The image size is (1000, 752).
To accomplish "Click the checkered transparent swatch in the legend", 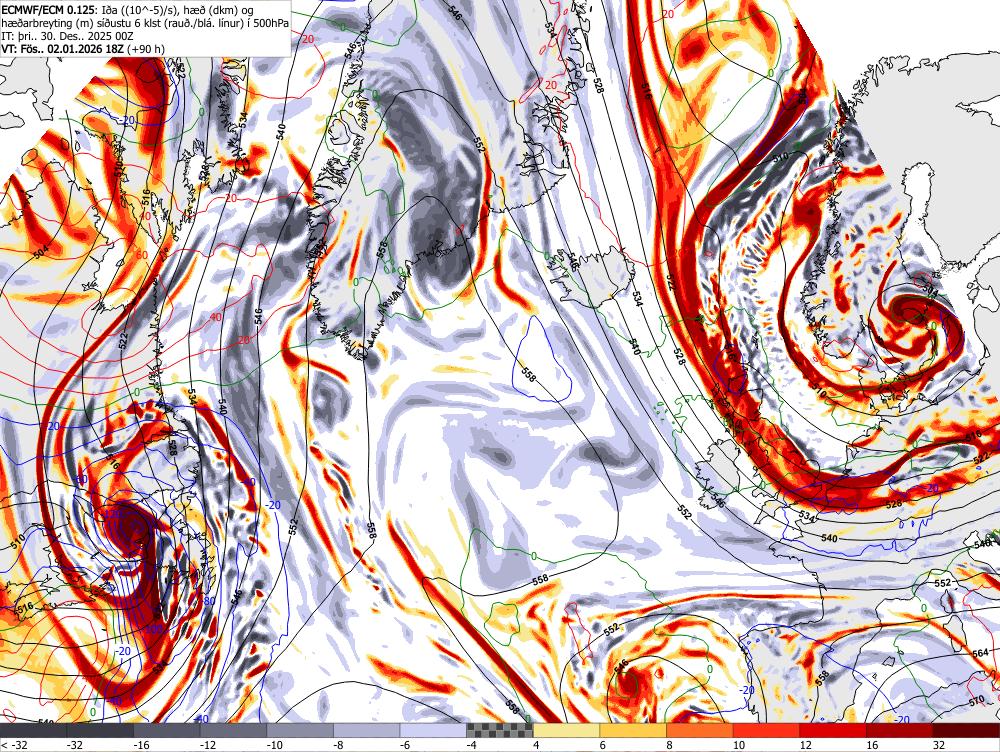I will [x=500, y=730].
